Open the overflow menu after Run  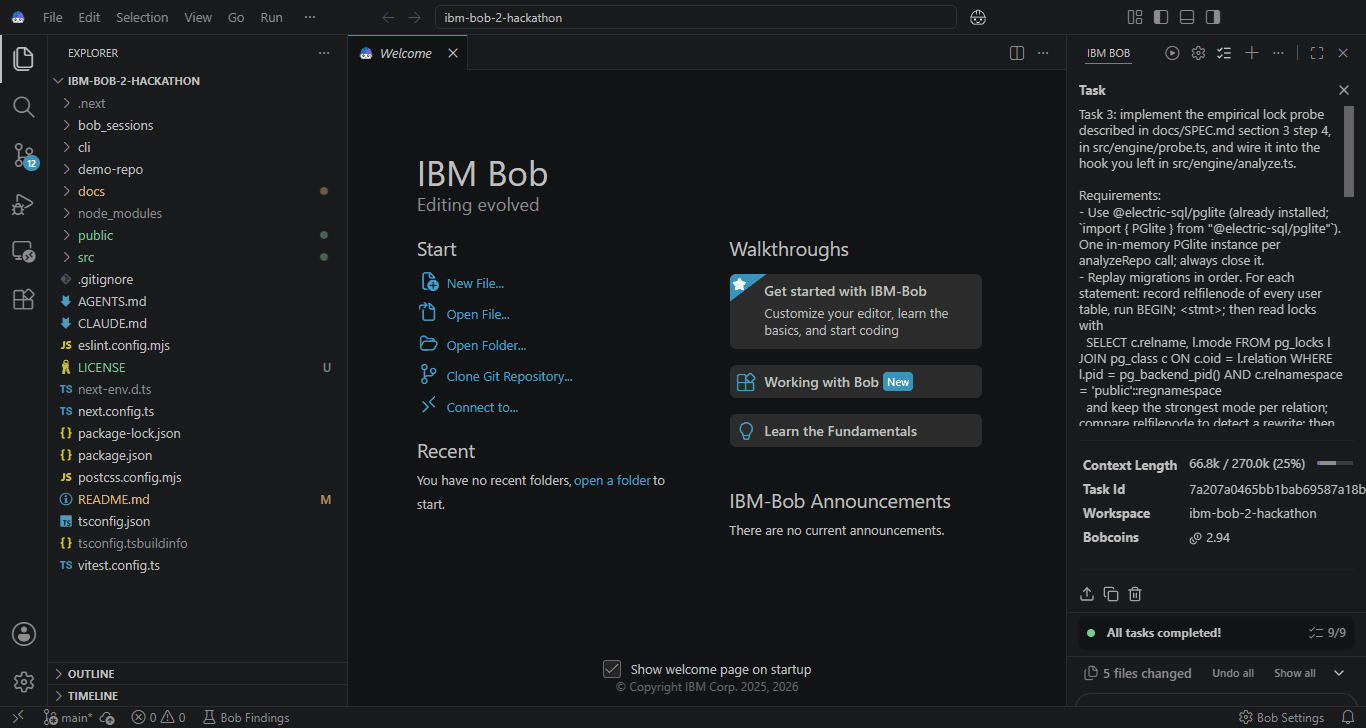pos(309,17)
